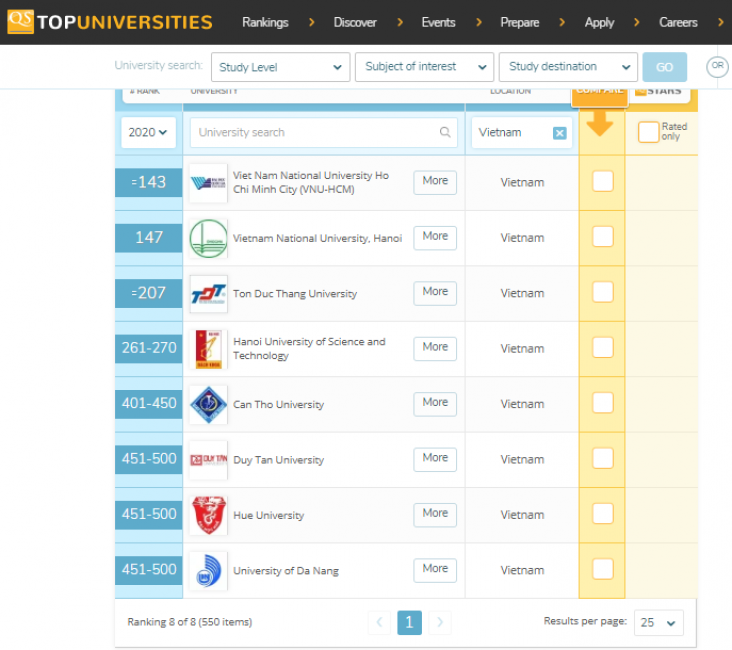Expand the Subject of interest dropdown
The image size is (732, 650).
click(424, 67)
